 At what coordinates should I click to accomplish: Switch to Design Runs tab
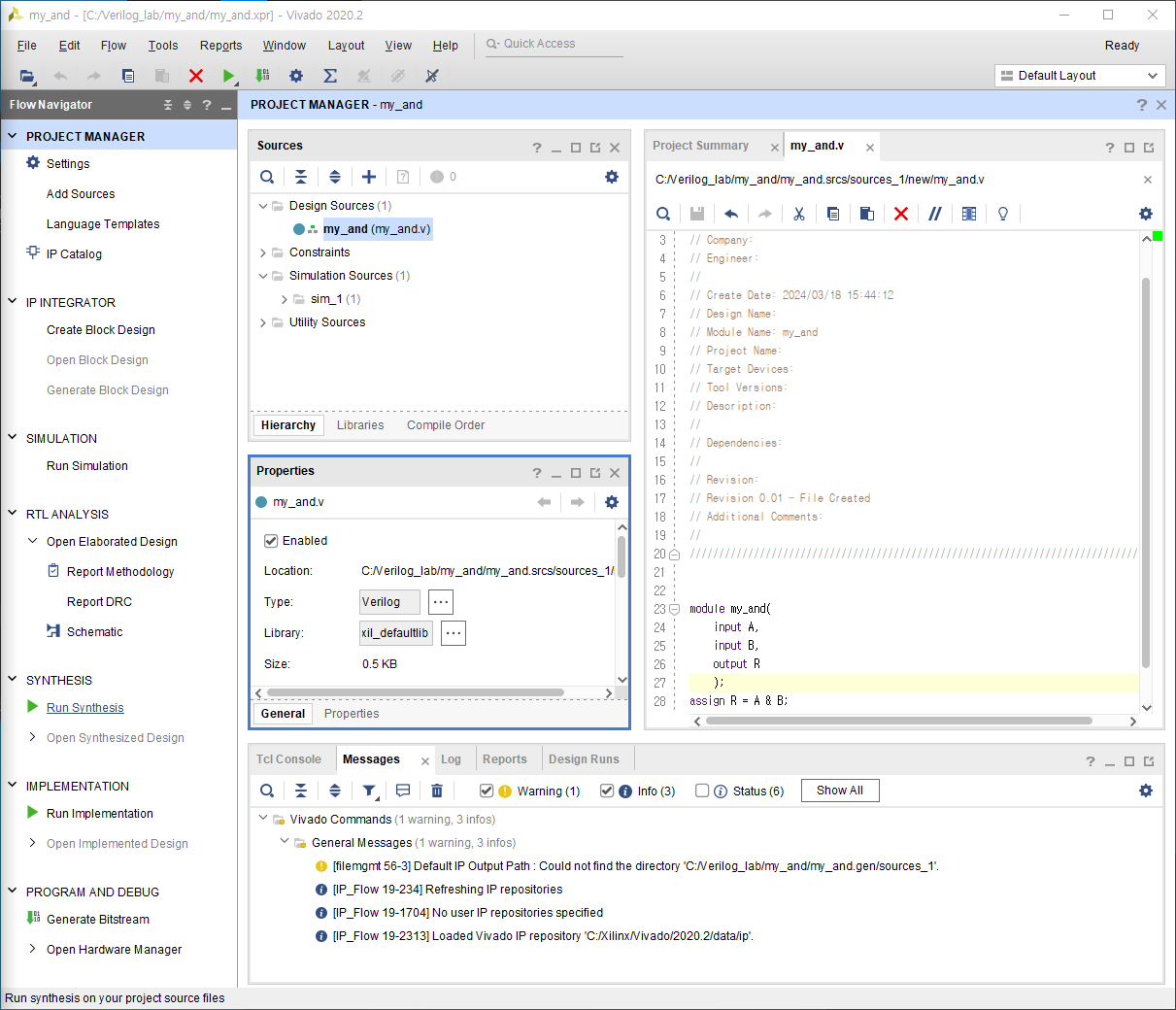[x=584, y=759]
